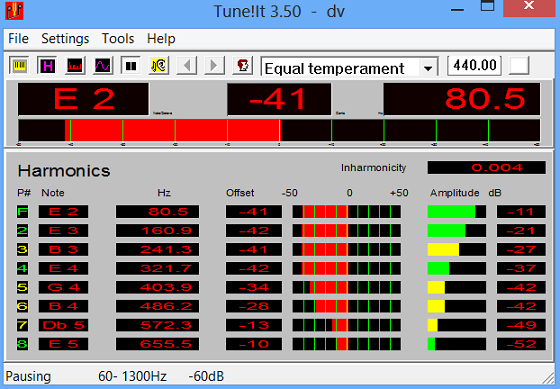Select partial number 4 indicator
The image size is (560, 389).
(22, 268)
